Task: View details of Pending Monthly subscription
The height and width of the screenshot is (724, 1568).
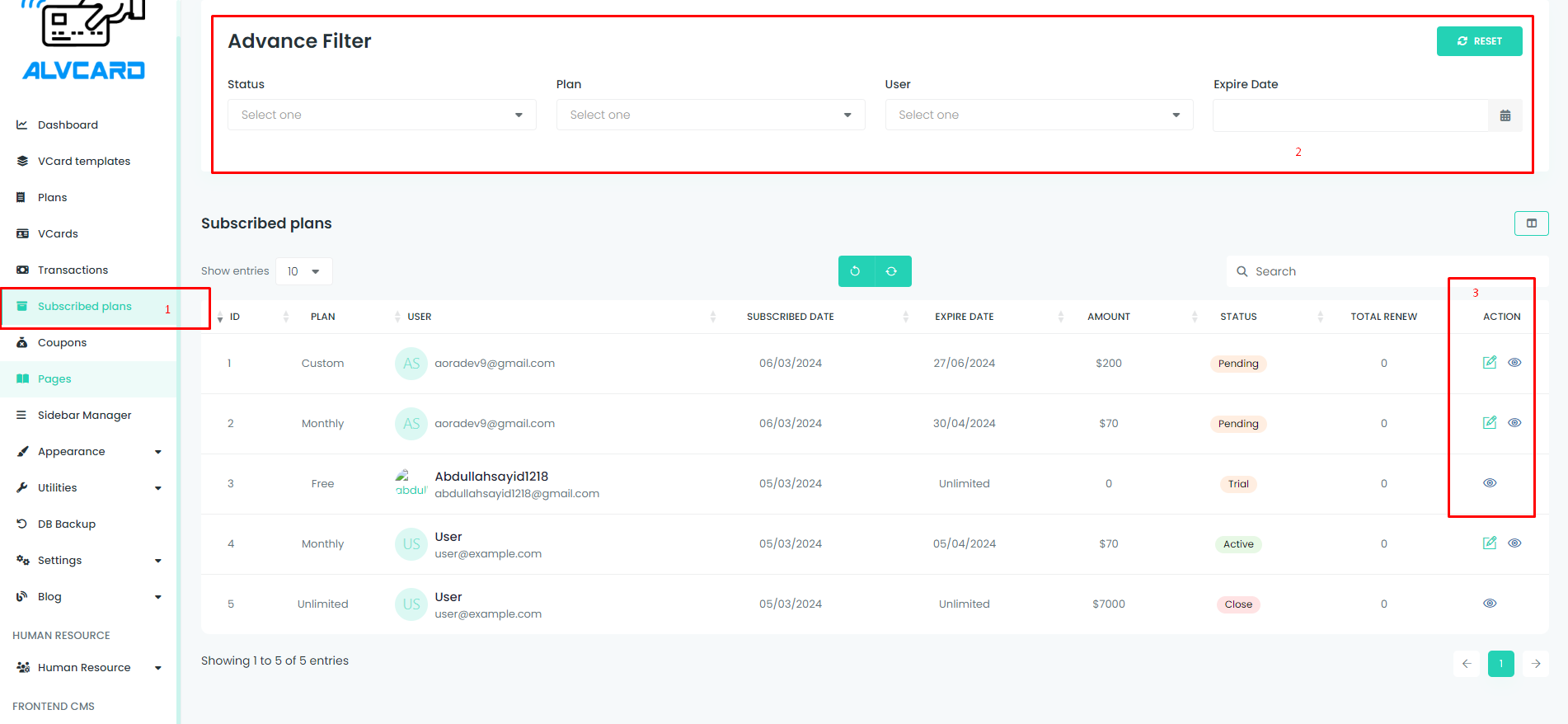Action: point(1514,423)
